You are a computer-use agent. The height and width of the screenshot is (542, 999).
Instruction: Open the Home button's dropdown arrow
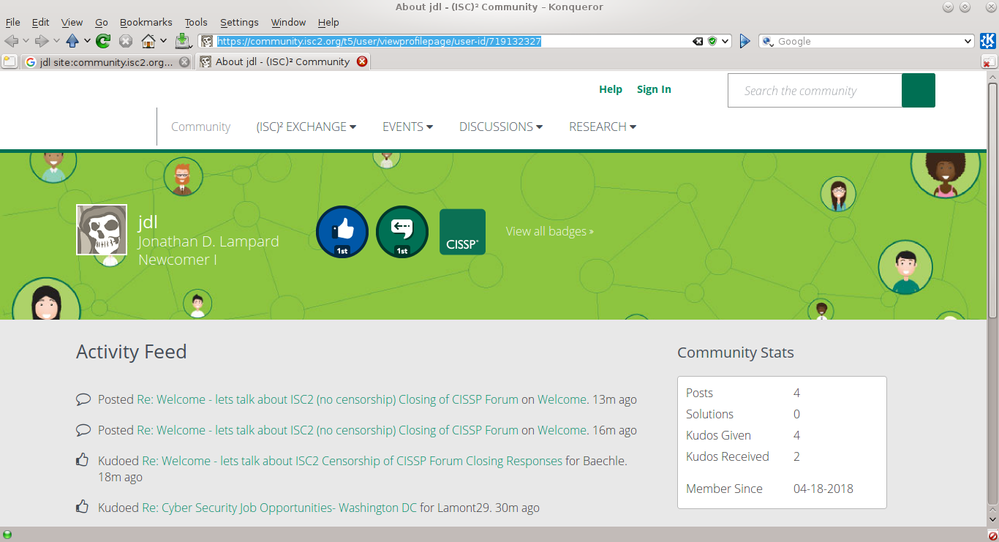164,41
